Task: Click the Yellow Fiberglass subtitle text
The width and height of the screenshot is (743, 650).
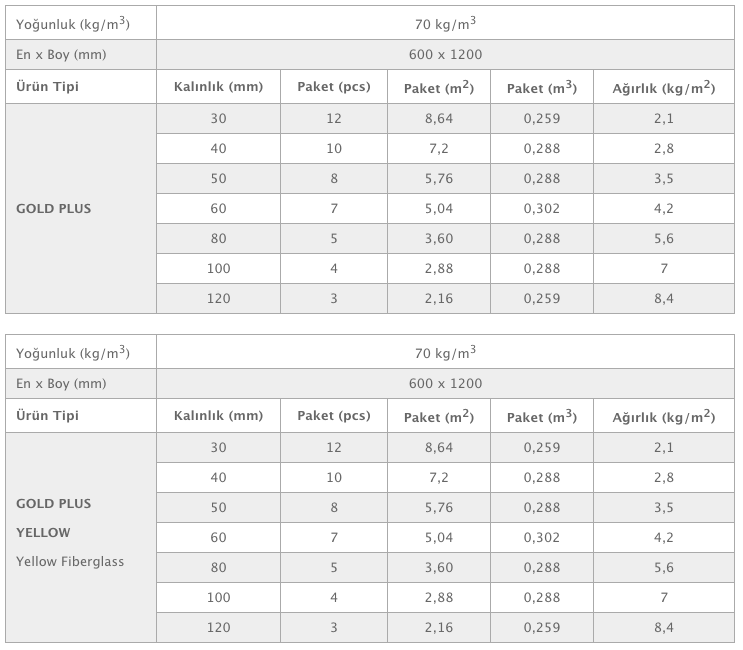Action: coord(70,561)
